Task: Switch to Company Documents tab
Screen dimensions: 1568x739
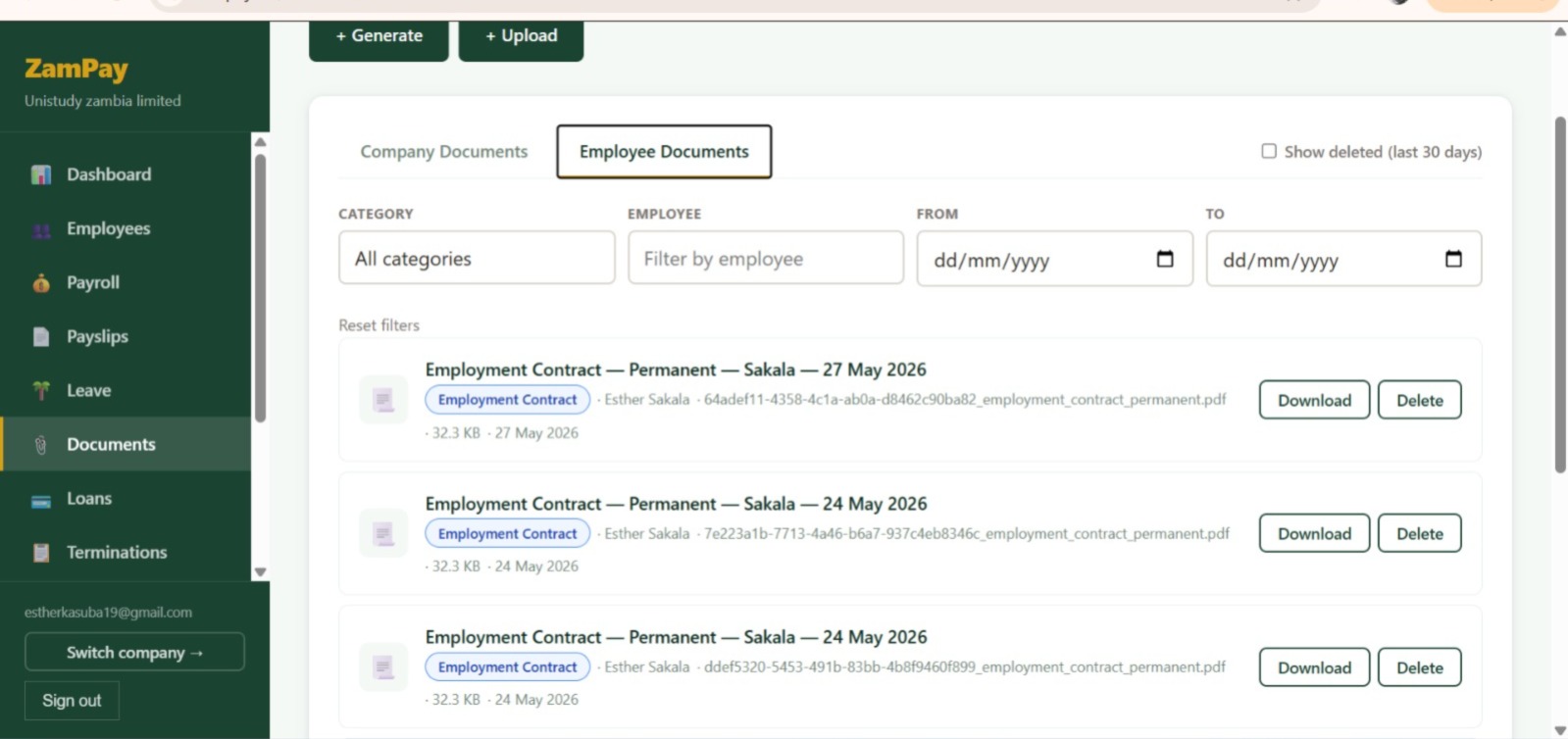Action: (443, 152)
